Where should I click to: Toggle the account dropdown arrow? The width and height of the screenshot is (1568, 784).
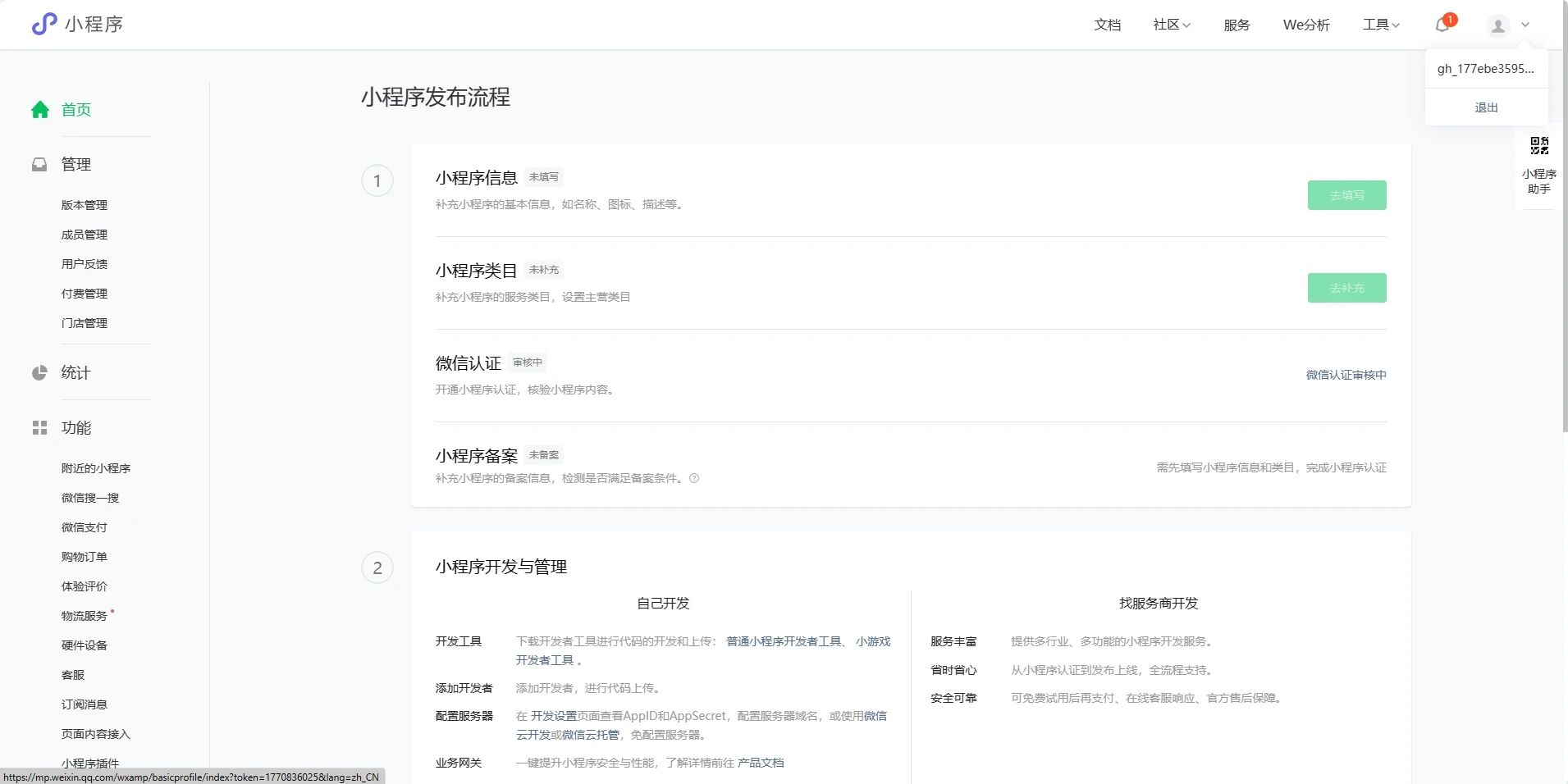tap(1525, 25)
